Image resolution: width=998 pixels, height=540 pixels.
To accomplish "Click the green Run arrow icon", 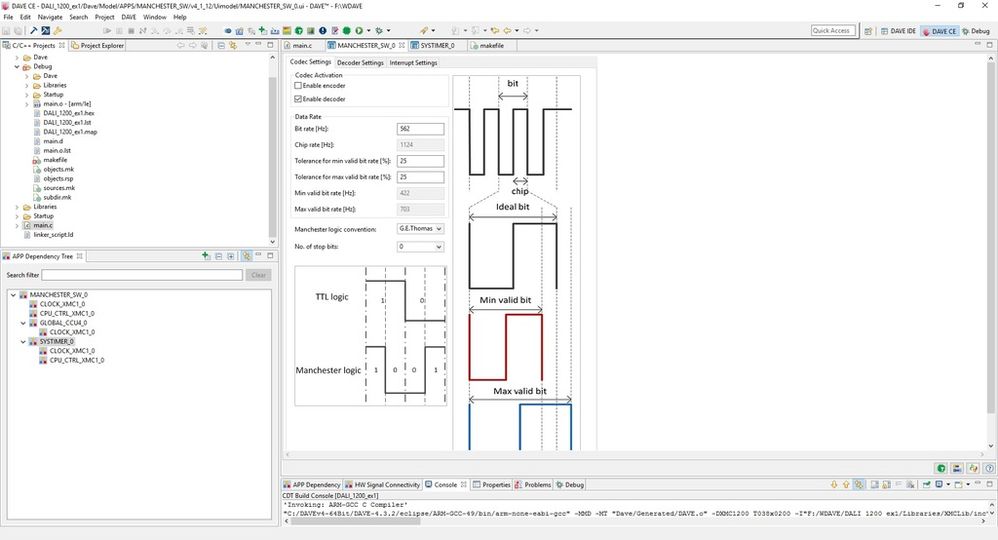I will pyautogui.click(x=359, y=31).
